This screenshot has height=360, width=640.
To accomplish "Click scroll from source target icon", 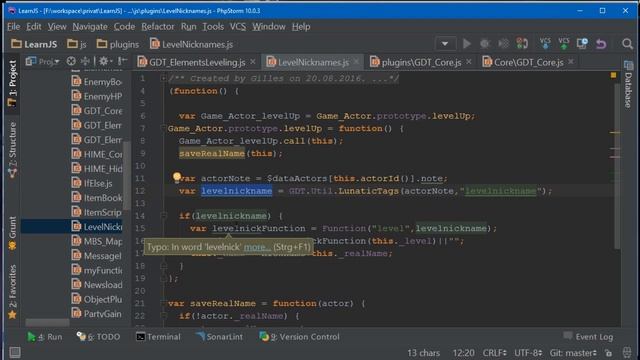I will 71,61.
